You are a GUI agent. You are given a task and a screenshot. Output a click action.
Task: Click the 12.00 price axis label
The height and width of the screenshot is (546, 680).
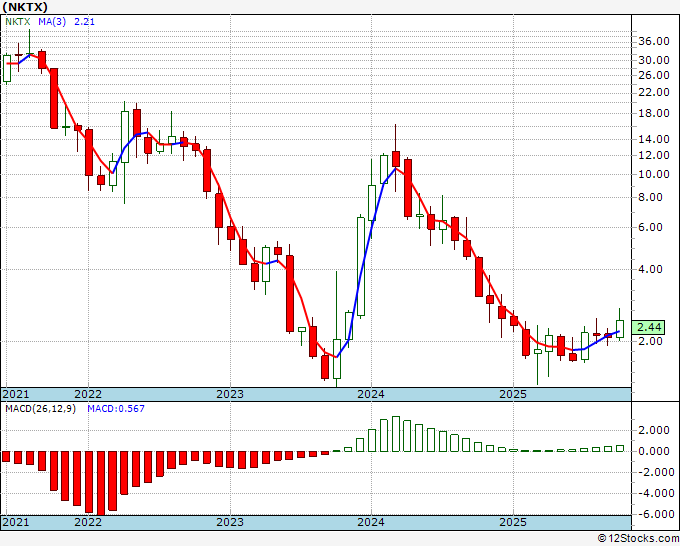[x=654, y=156]
